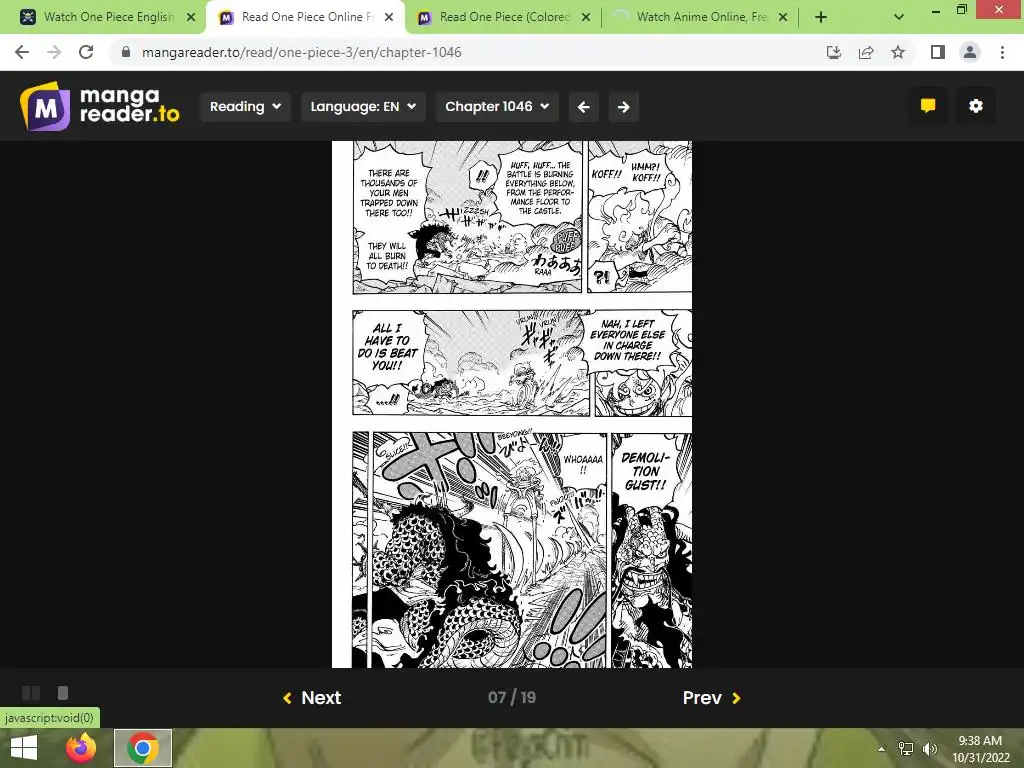Show hidden system tray icons
The height and width of the screenshot is (768, 1024).
pos(881,749)
